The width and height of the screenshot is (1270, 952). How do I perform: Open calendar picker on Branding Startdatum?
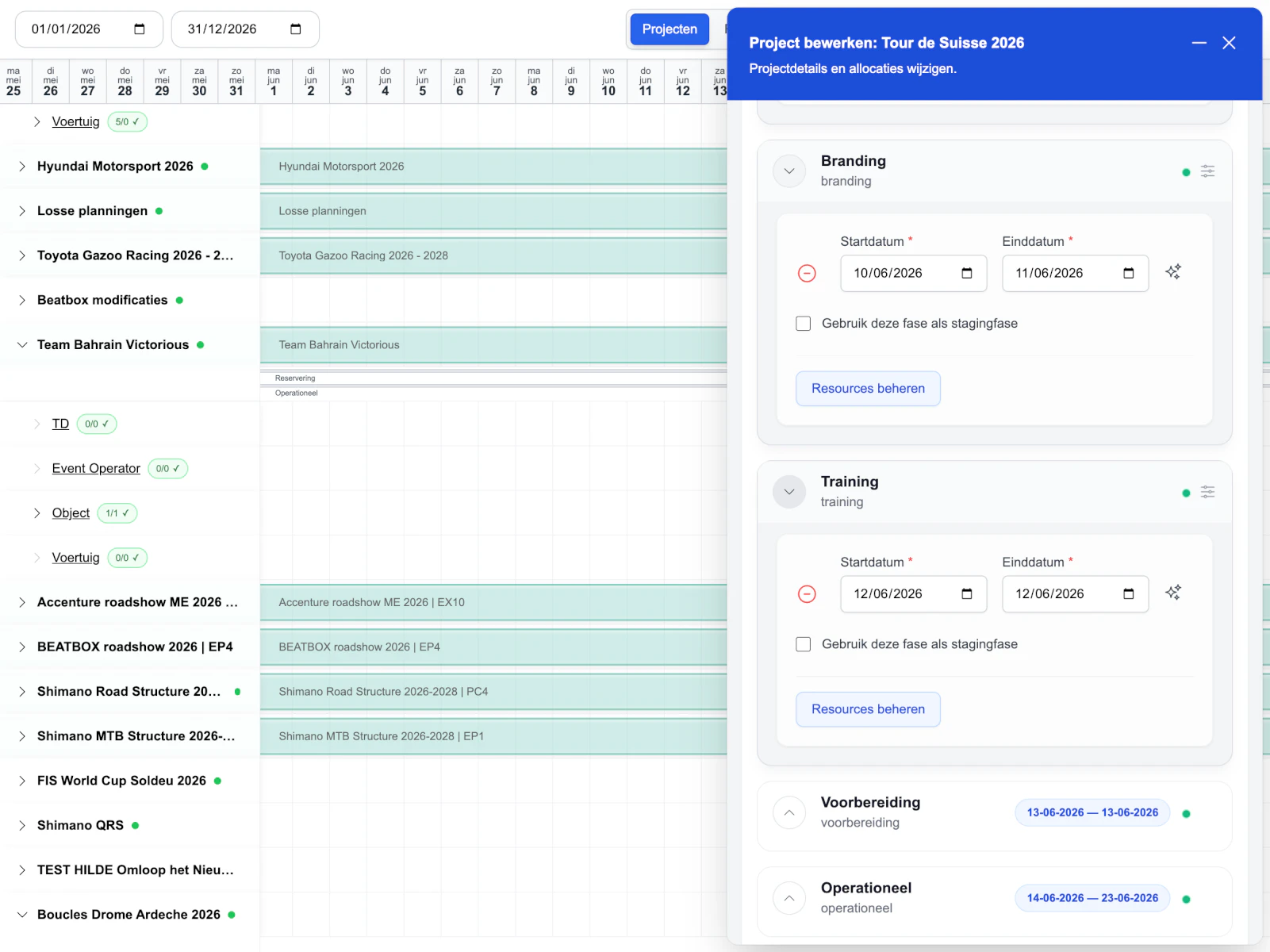[967, 274]
